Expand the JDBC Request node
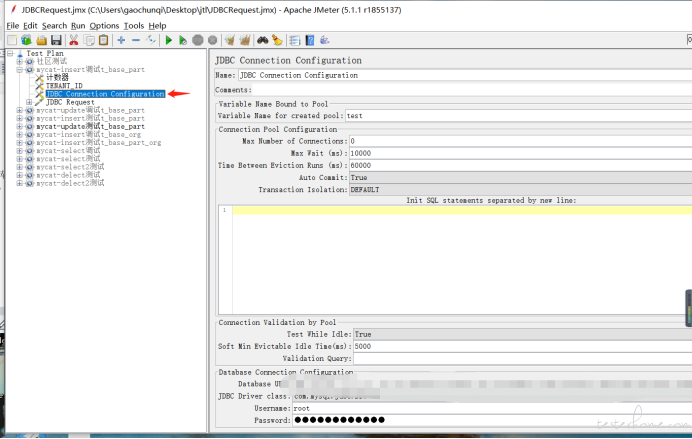 point(29,102)
